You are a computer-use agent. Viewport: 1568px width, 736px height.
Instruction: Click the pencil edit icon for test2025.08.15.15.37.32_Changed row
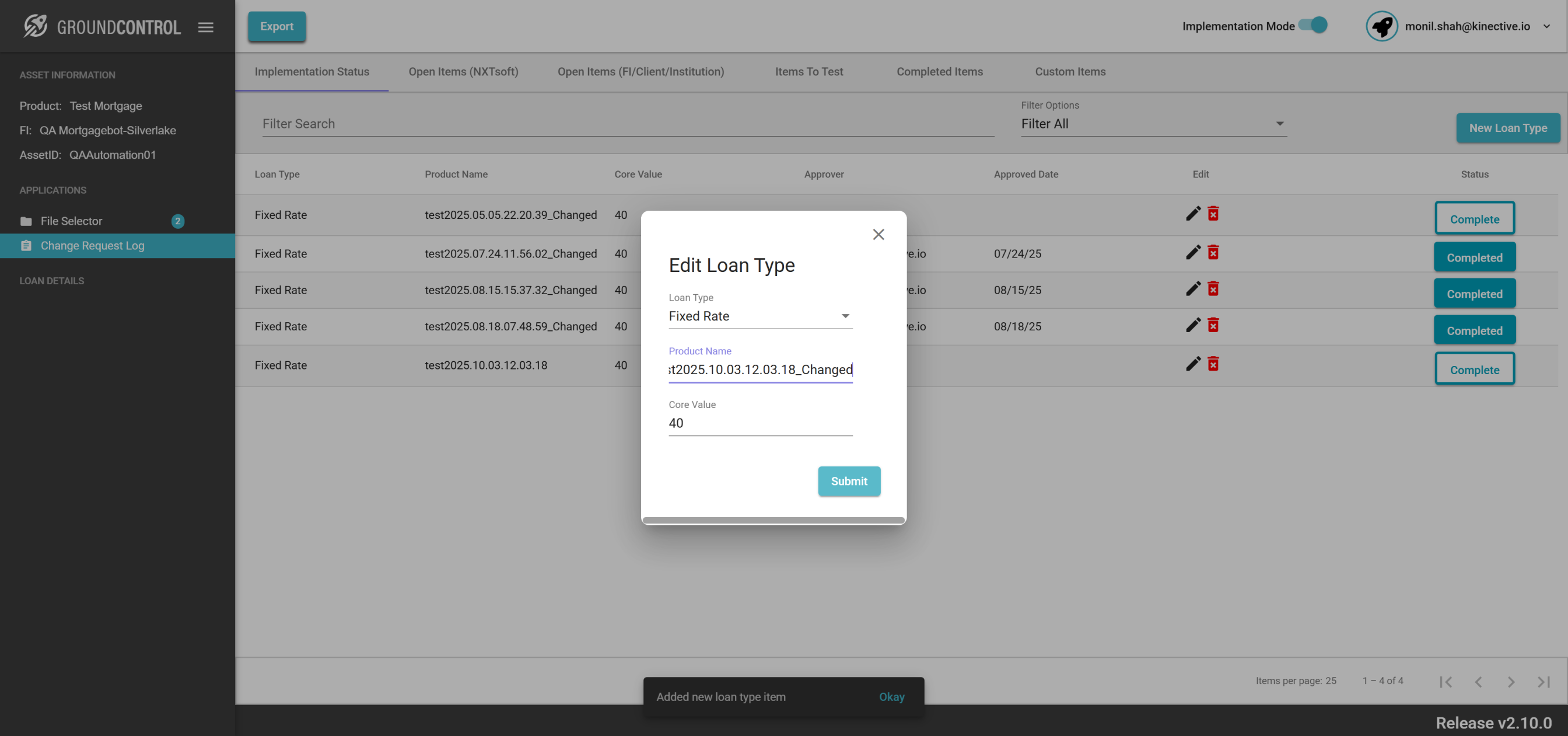pos(1193,289)
